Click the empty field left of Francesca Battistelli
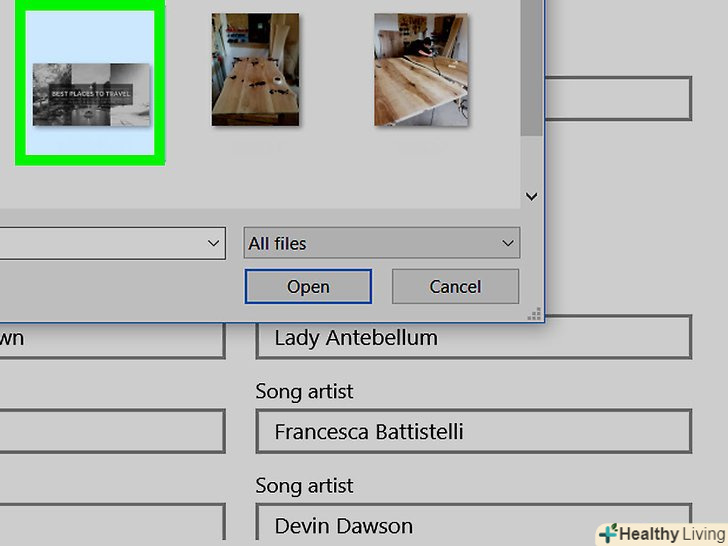Image resolution: width=728 pixels, height=546 pixels. [112, 431]
